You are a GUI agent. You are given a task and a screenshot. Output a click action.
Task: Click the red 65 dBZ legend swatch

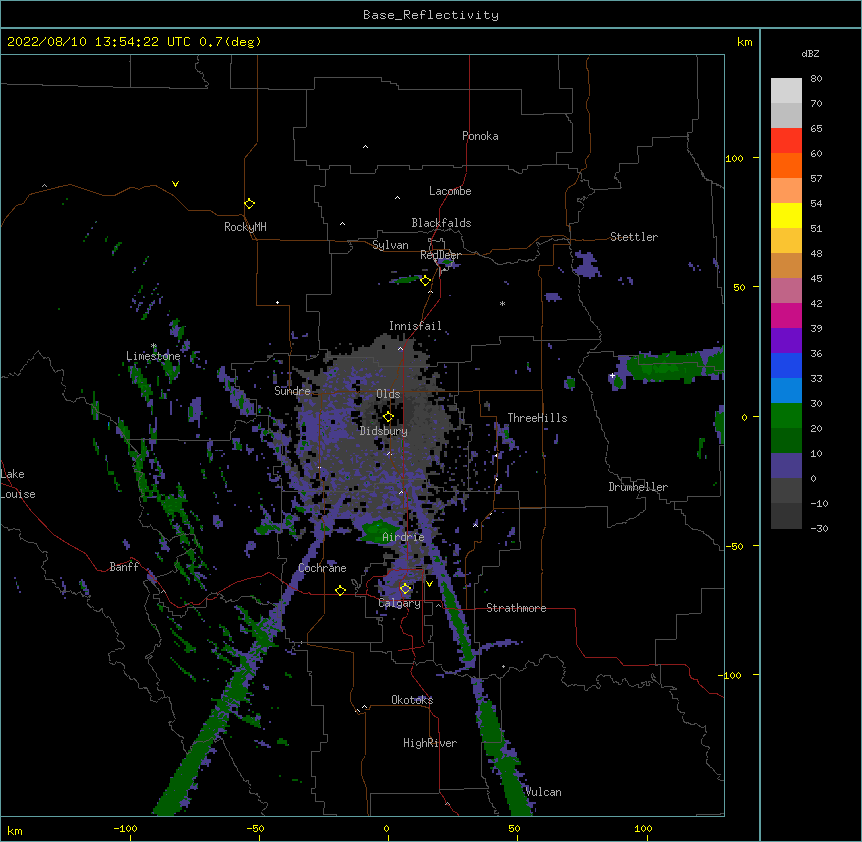[x=786, y=141]
